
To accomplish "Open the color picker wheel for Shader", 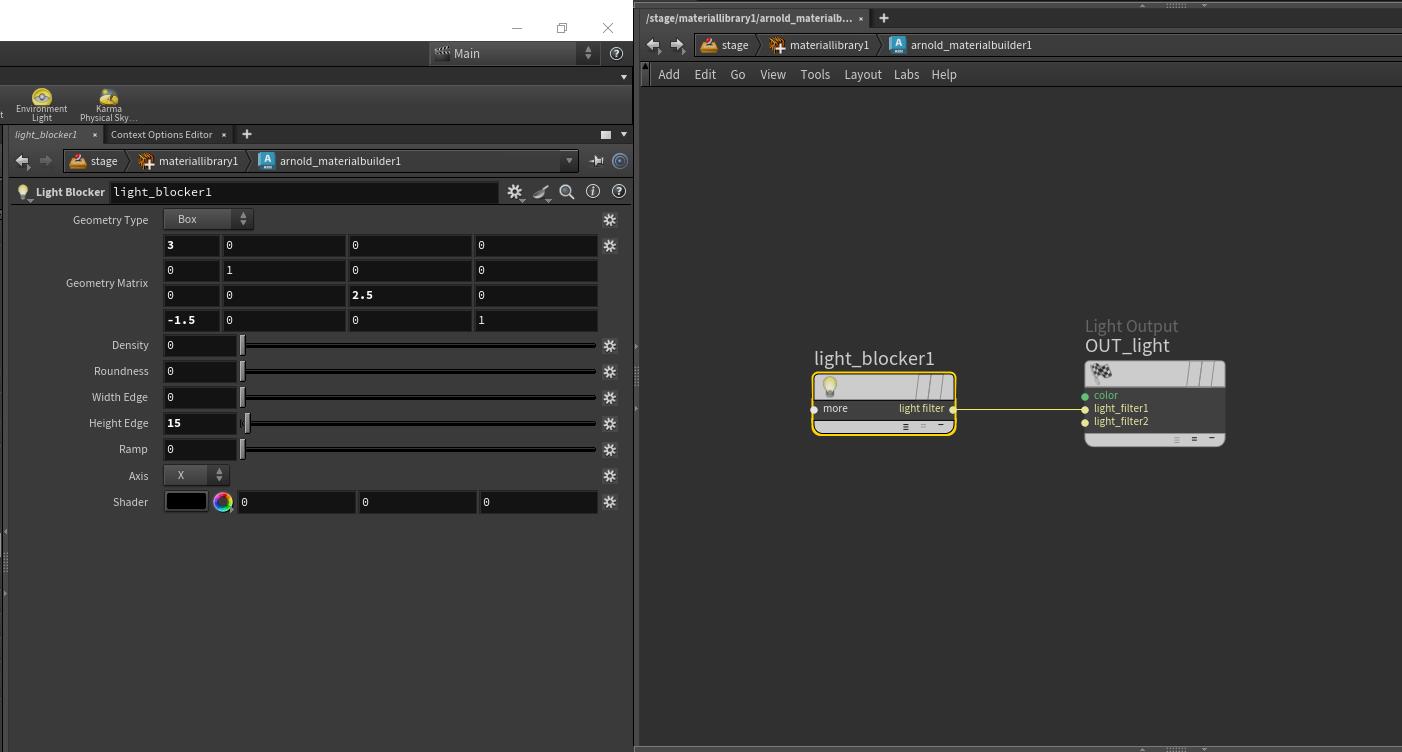I will point(223,502).
